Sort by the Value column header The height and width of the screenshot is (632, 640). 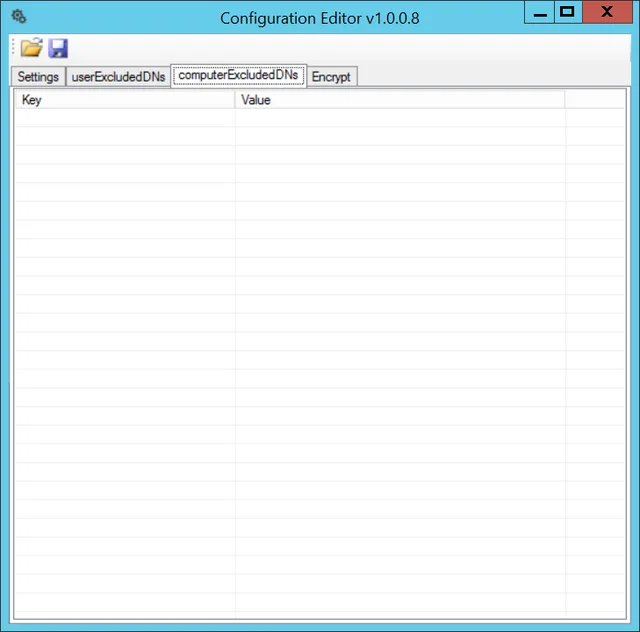point(400,100)
